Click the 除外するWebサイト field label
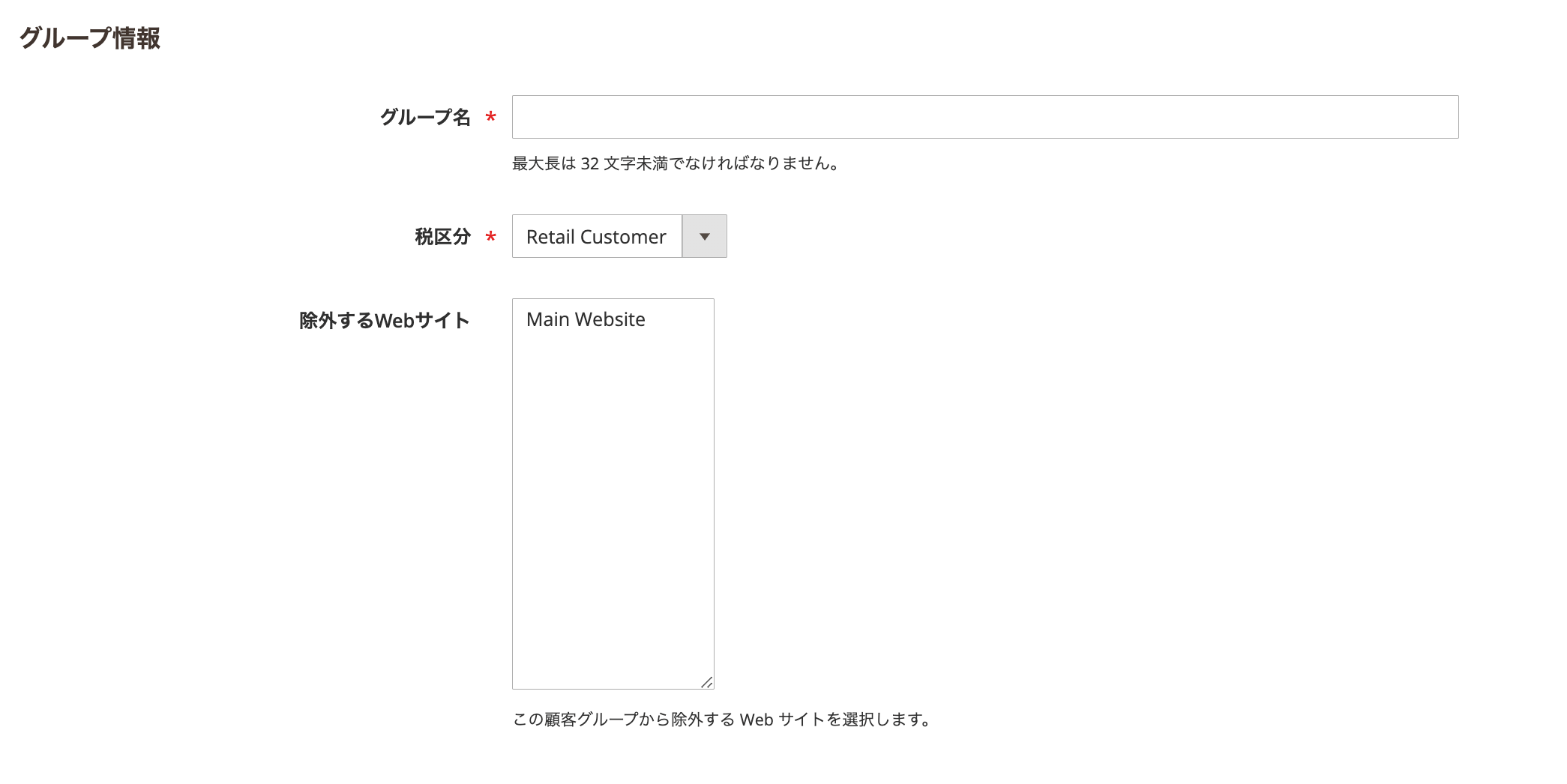The image size is (1567, 784). point(385,319)
